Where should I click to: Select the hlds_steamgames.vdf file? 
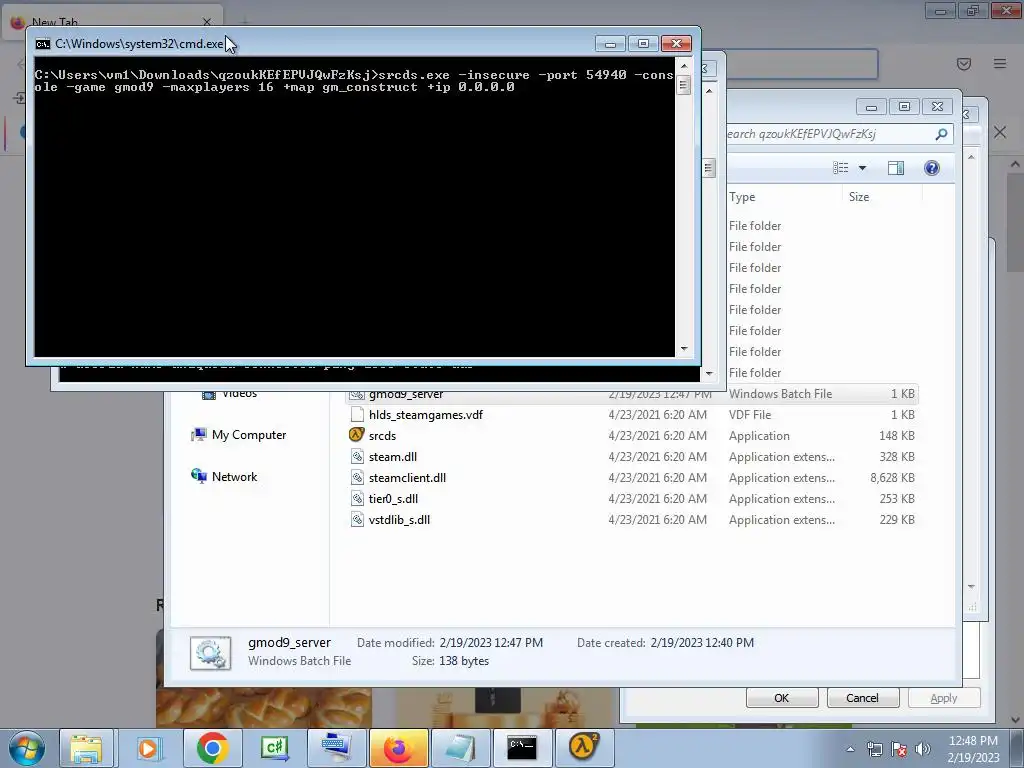(631, 415)
